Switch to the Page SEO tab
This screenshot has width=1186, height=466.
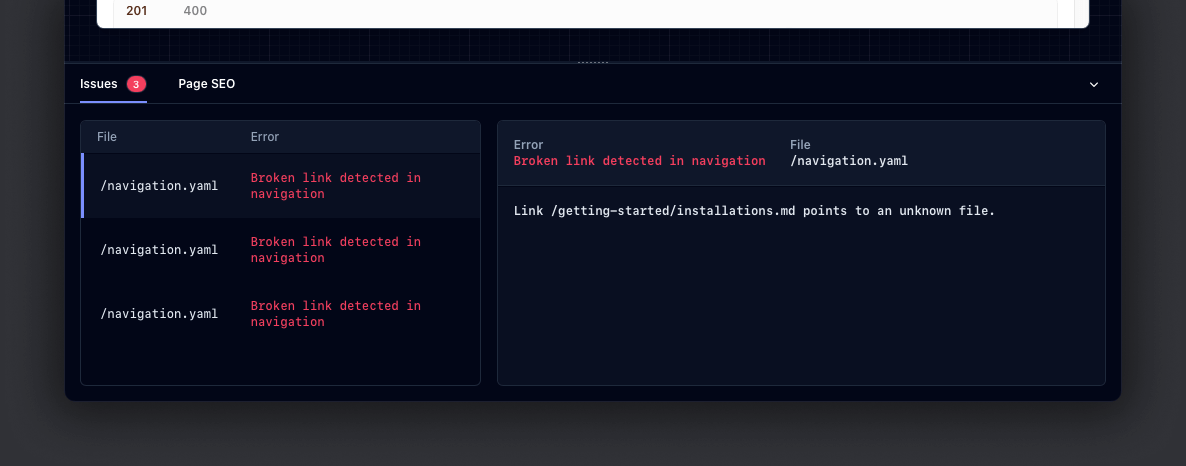(x=206, y=84)
